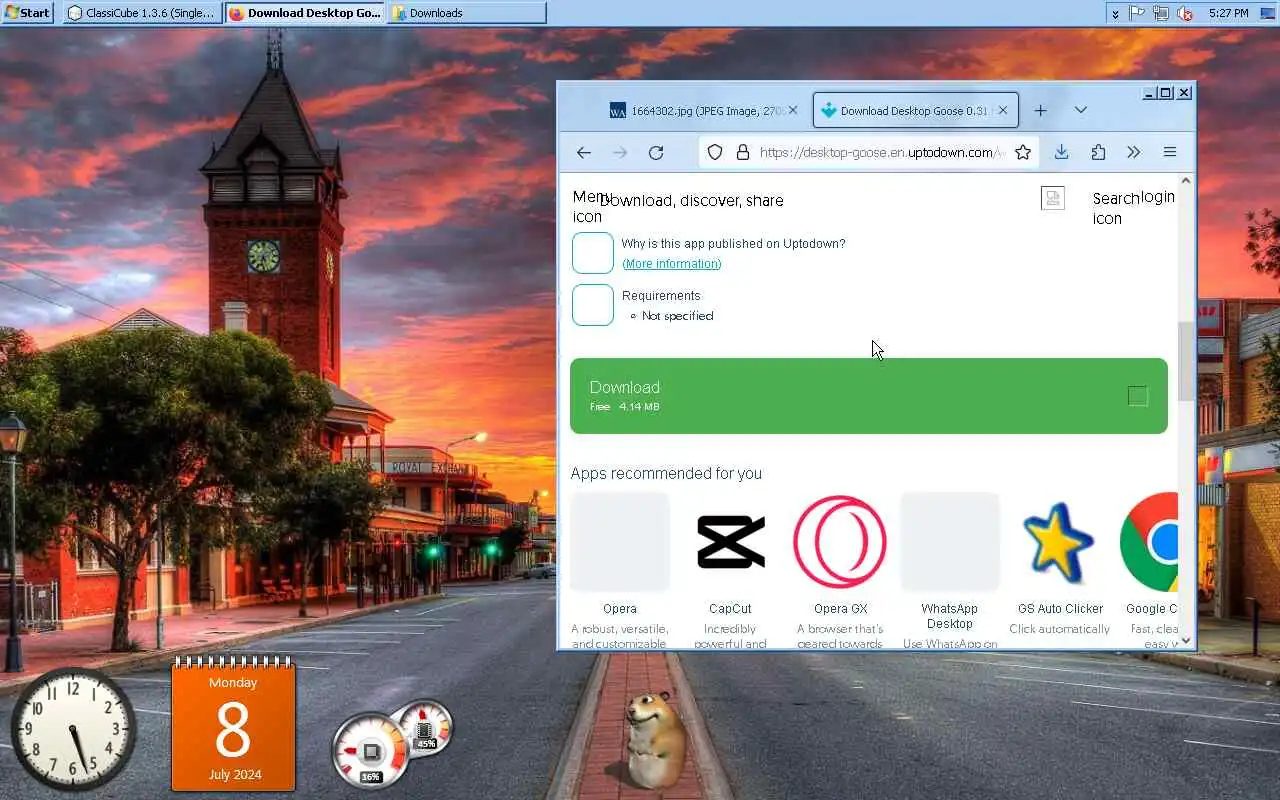1280x800 pixels.
Task: Click the login link
Action: [1158, 197]
